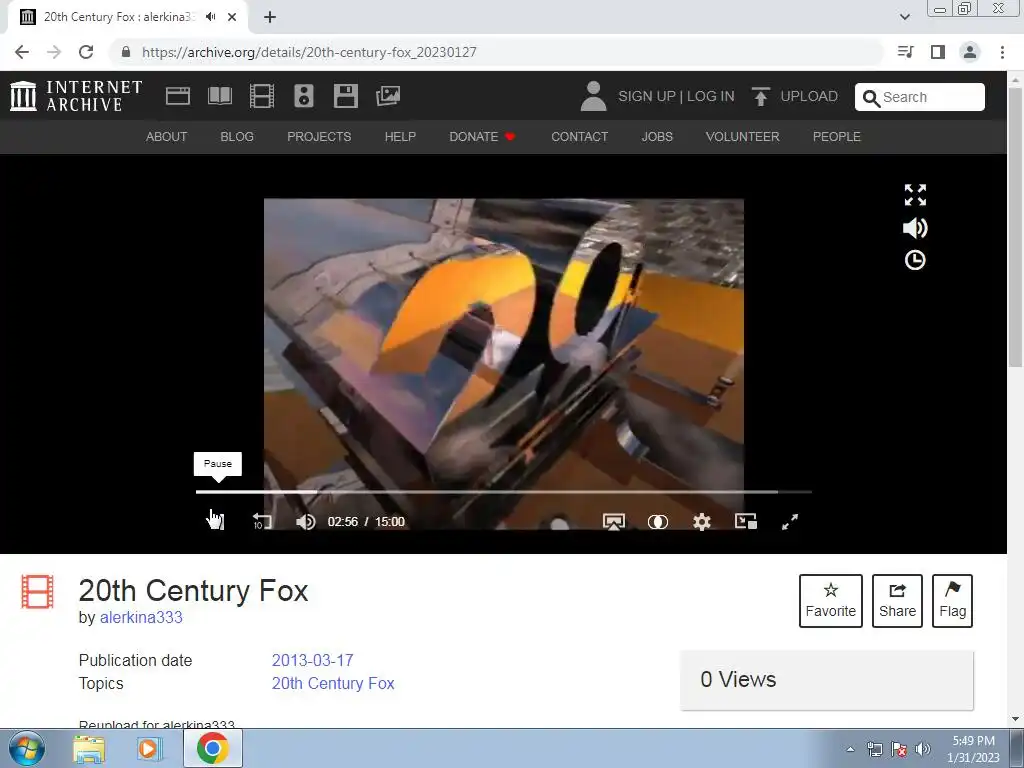The height and width of the screenshot is (768, 1024).
Task: Click the SIGN UP link
Action: point(647,96)
